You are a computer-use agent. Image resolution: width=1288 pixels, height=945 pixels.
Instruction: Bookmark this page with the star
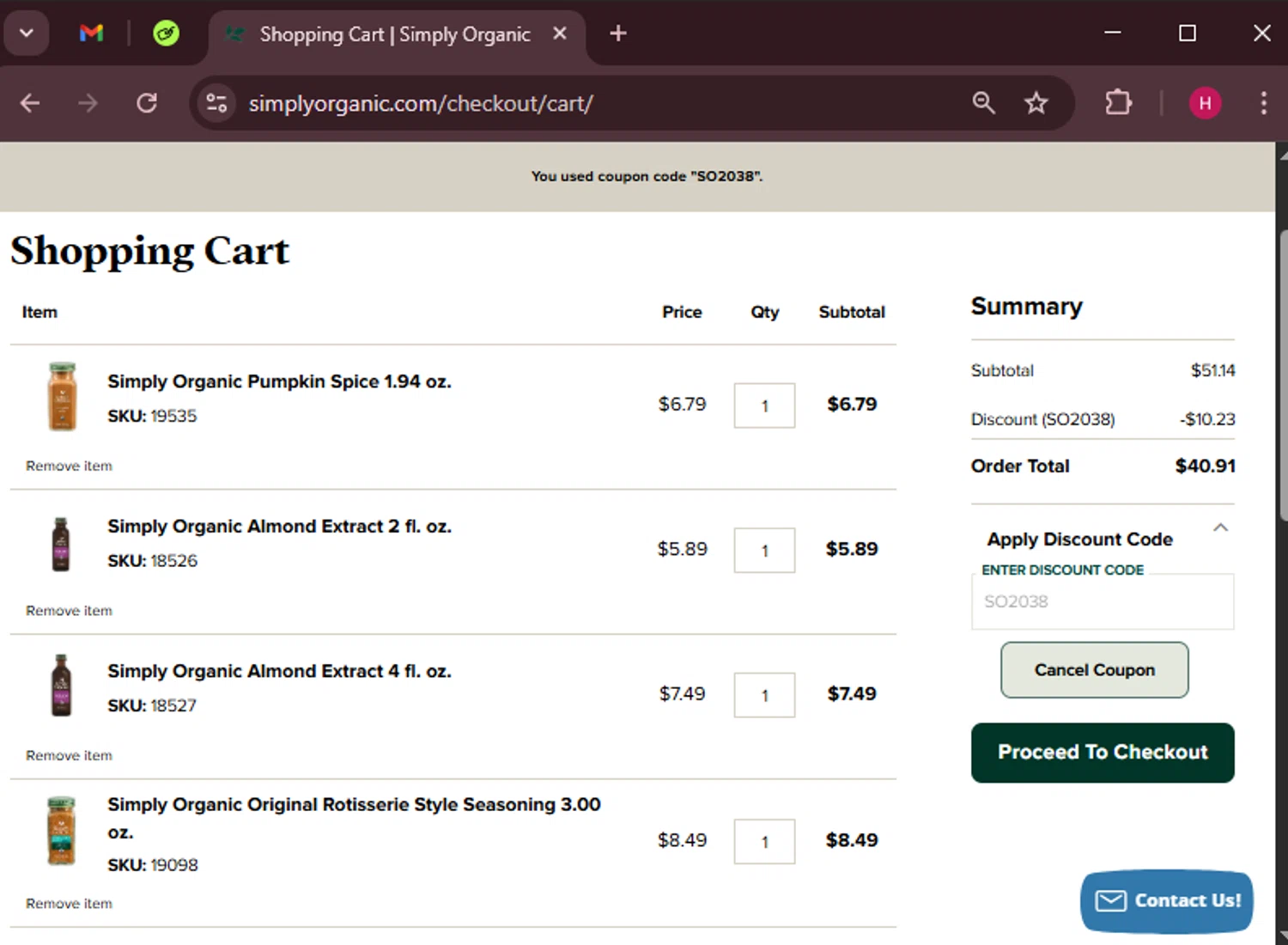(x=1036, y=103)
